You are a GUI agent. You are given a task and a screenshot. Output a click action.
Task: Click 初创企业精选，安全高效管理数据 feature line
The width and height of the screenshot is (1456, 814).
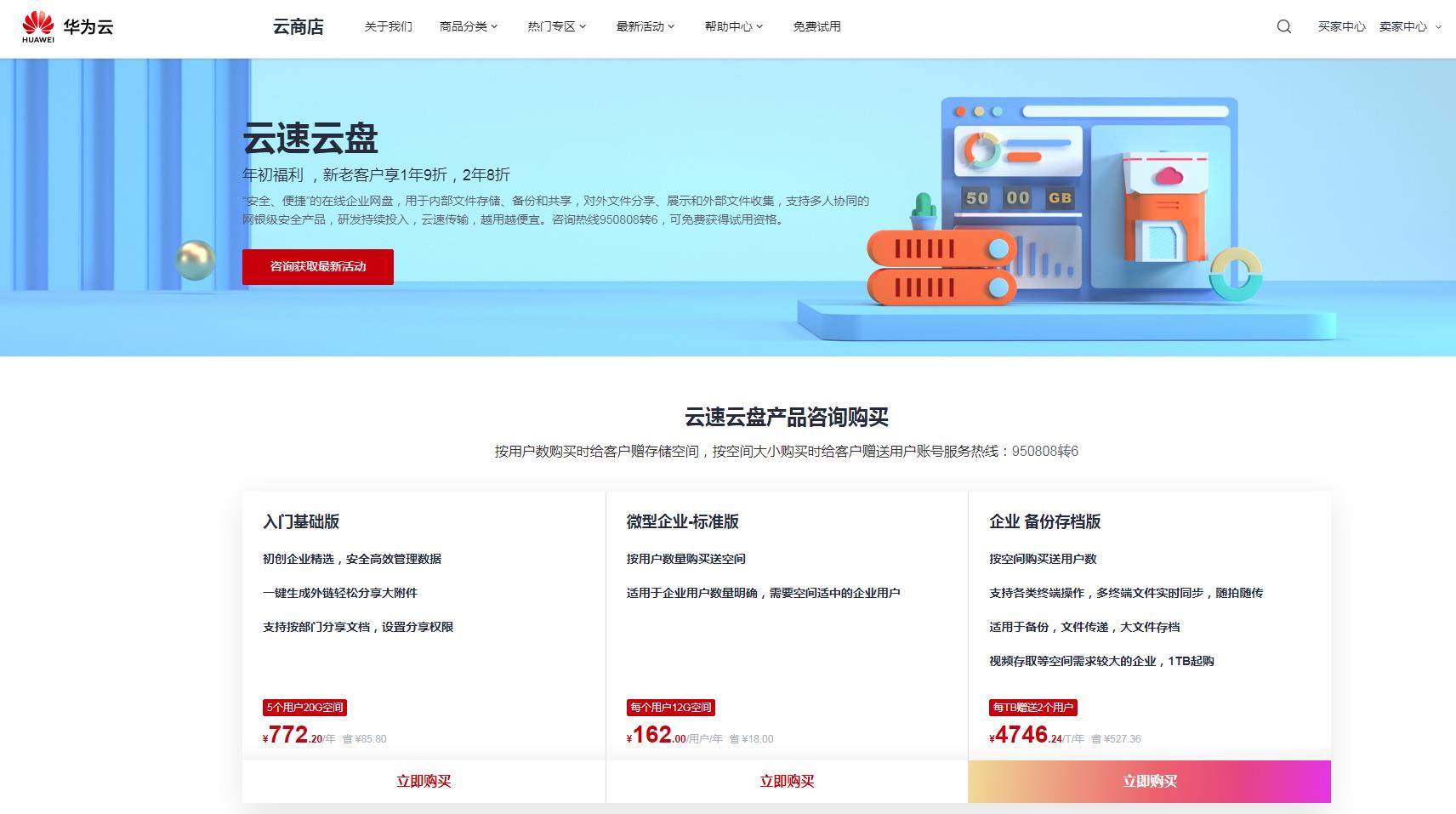[x=352, y=559]
